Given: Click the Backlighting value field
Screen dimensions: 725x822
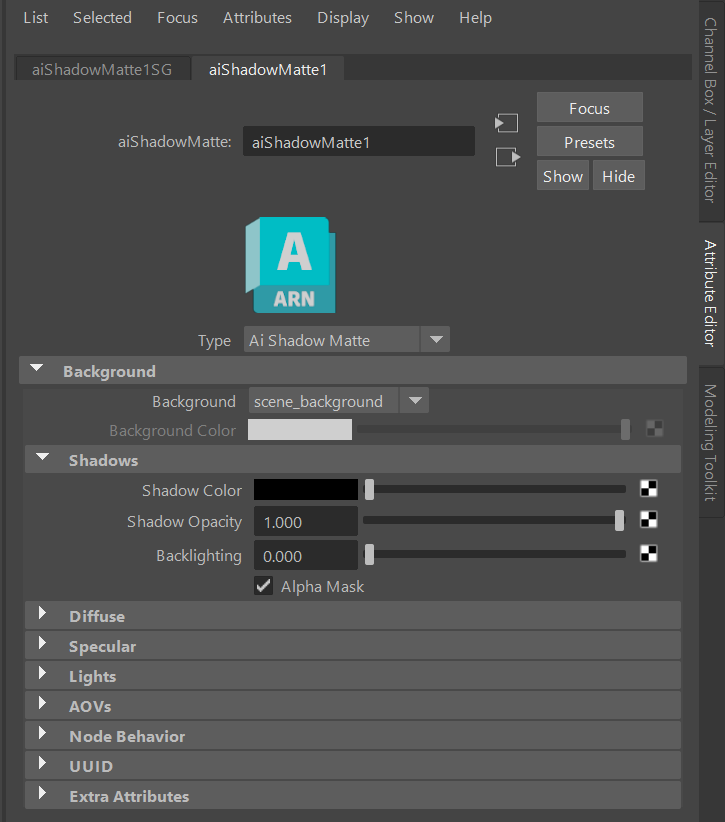Looking at the screenshot, I should pos(306,555).
